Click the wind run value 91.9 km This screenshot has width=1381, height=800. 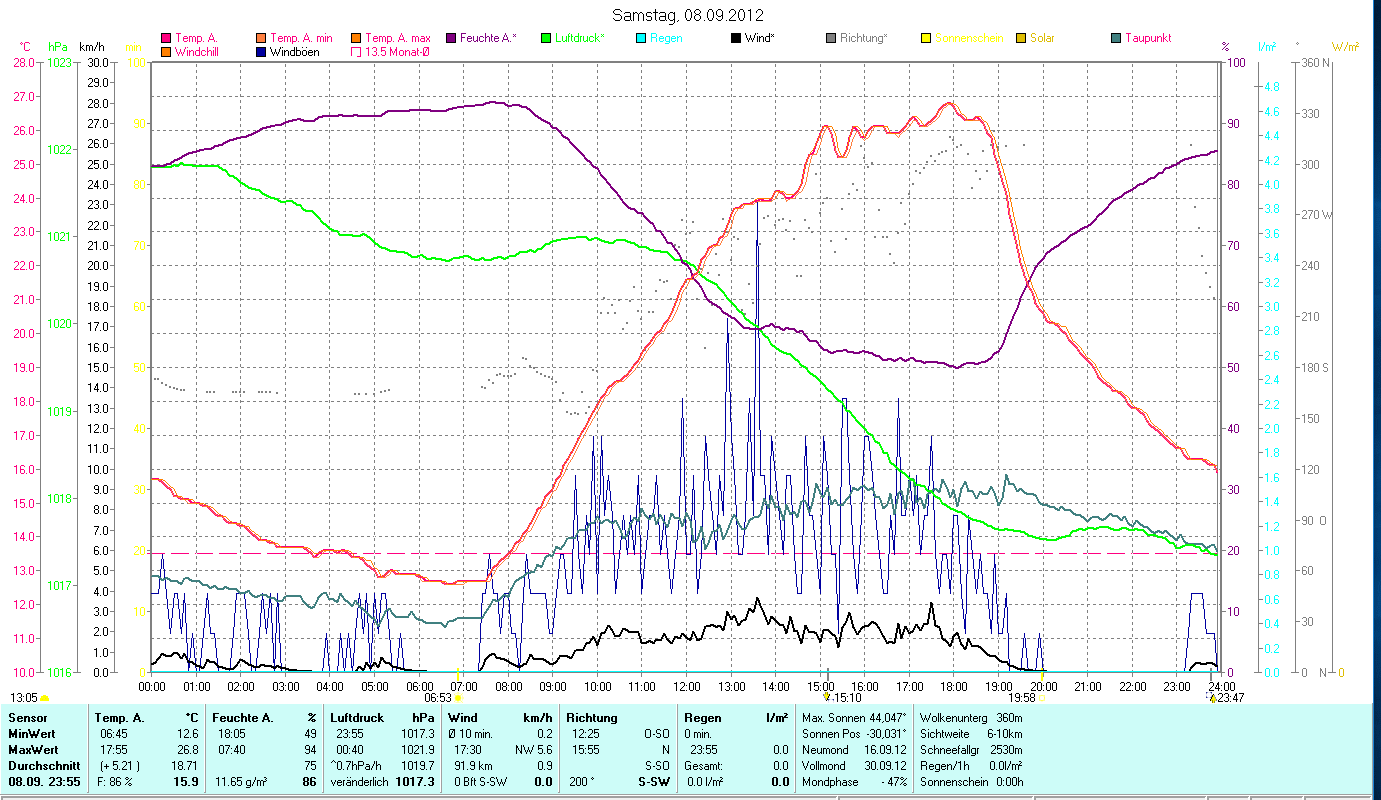[x=474, y=765]
